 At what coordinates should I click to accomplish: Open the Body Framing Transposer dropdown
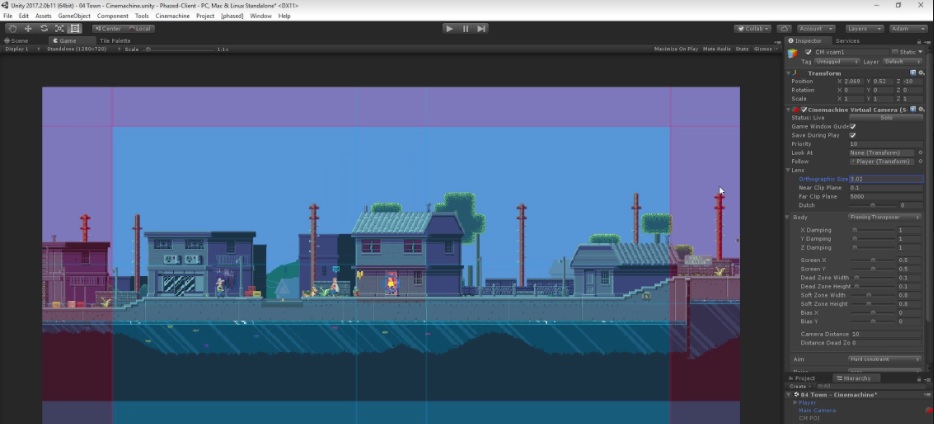click(x=885, y=217)
